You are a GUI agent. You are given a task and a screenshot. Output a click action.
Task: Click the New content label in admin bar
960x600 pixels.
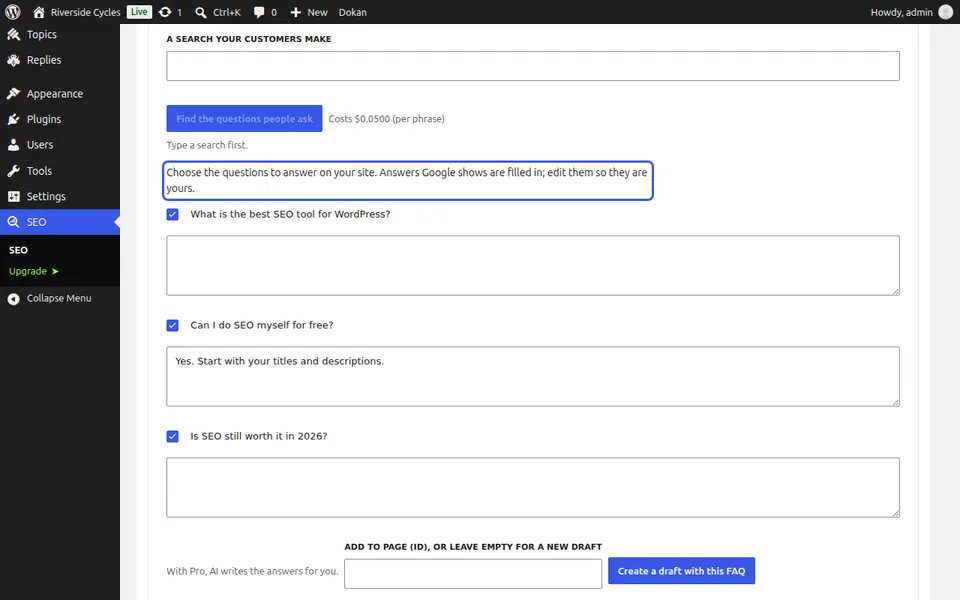(317, 12)
